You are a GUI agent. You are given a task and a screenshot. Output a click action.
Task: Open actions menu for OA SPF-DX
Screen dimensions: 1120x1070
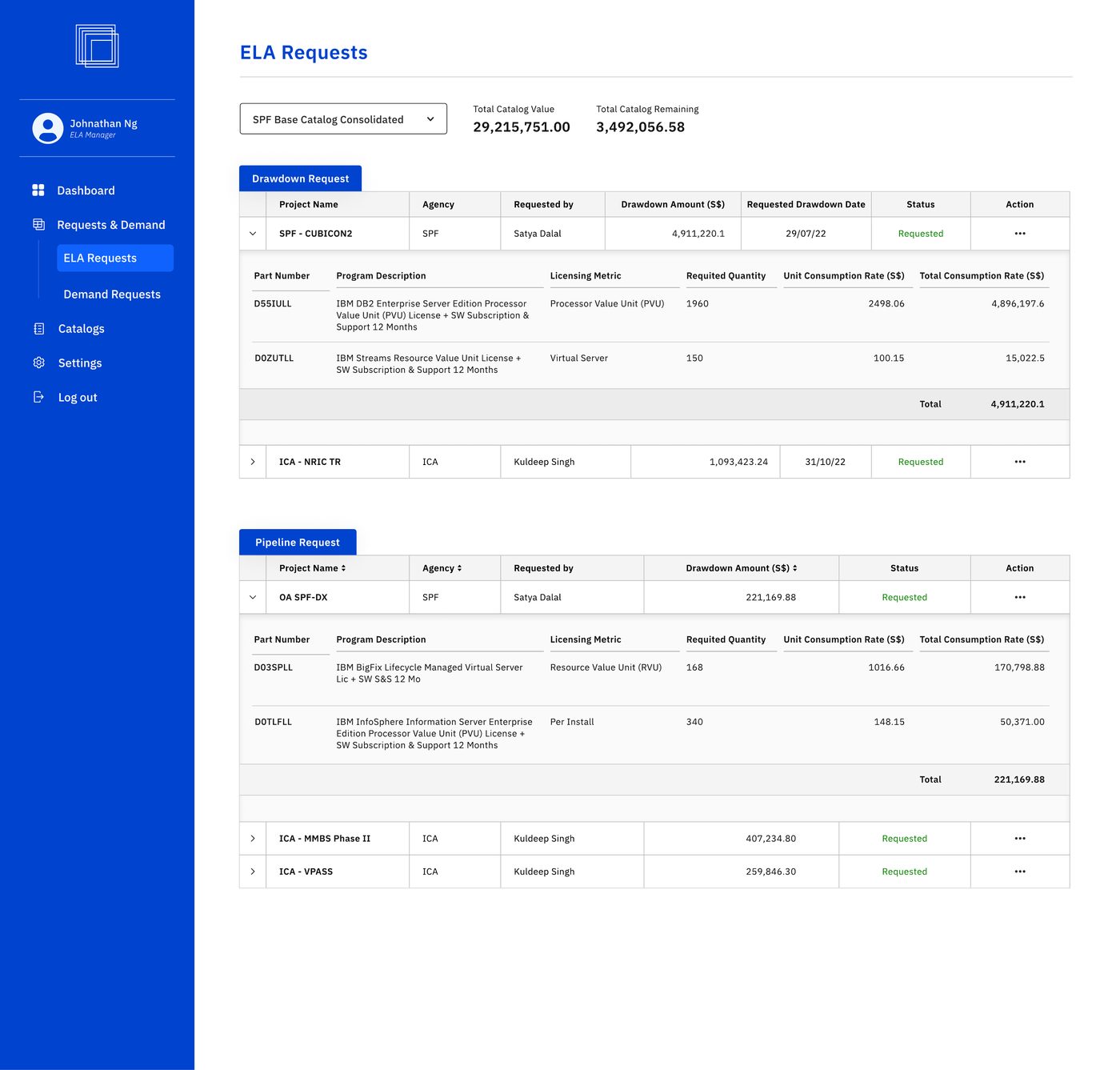pos(1020,597)
